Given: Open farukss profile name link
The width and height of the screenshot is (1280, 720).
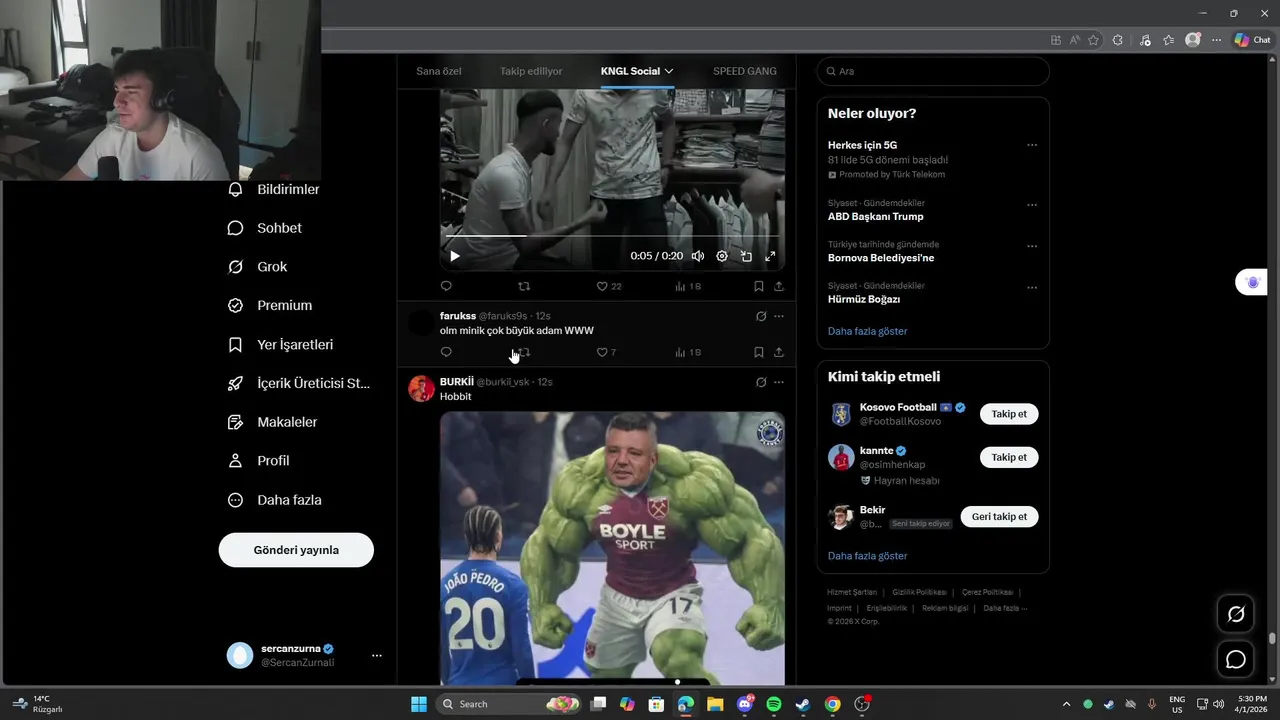Looking at the screenshot, I should (x=457, y=316).
